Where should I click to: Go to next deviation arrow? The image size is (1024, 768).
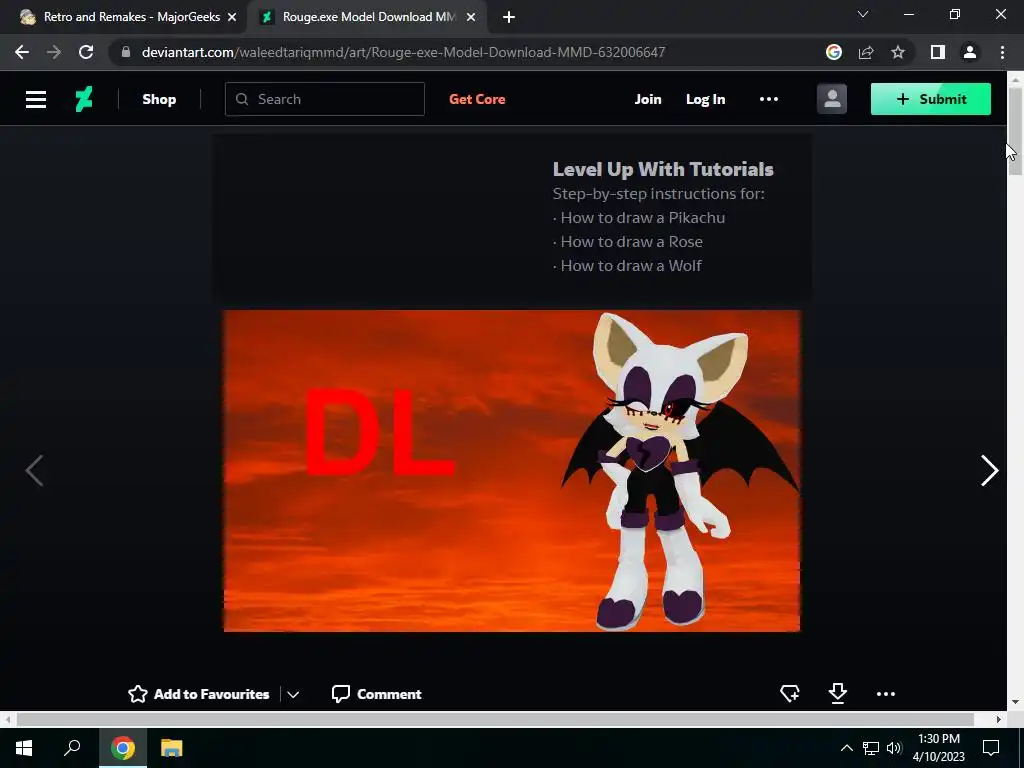(989, 470)
